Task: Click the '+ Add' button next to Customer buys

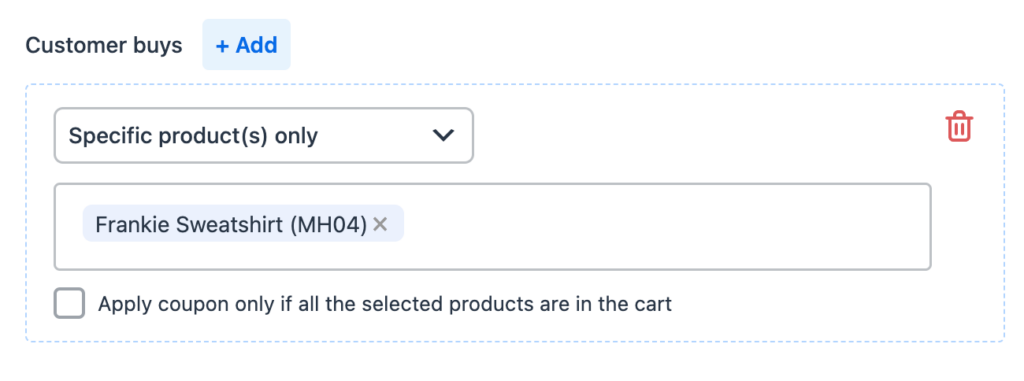Action: pos(246,44)
